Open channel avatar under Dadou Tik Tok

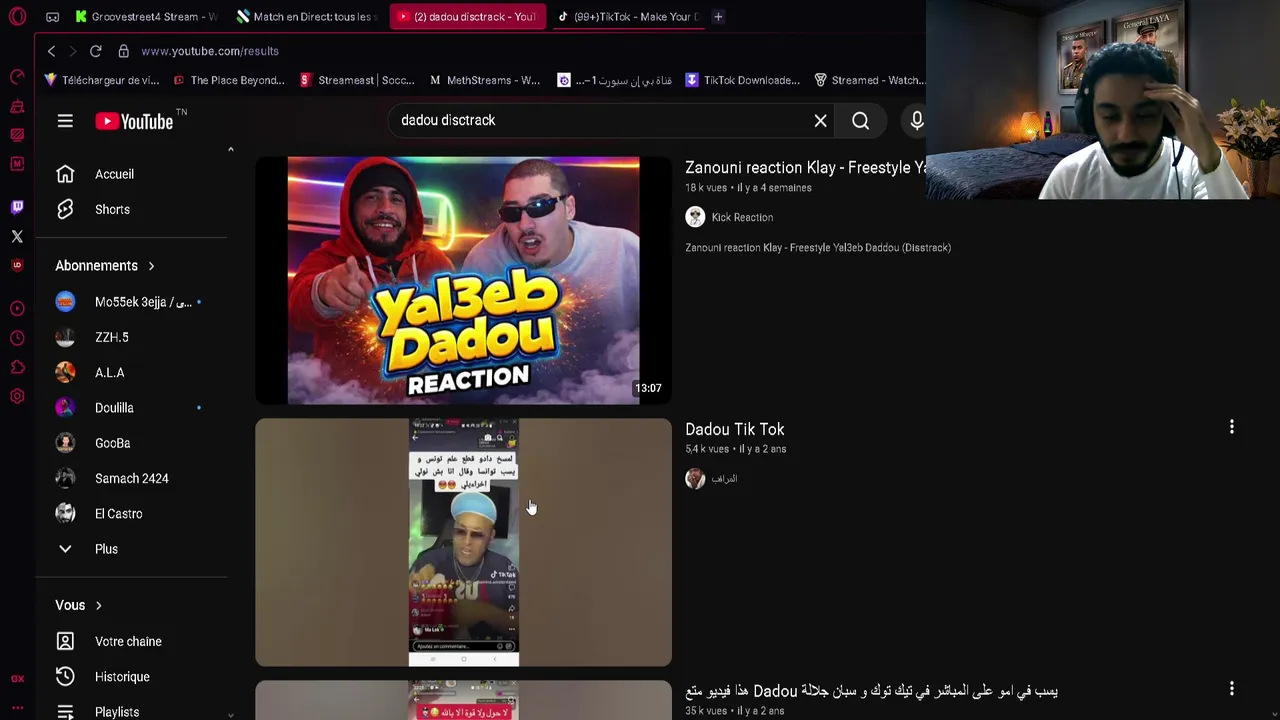click(695, 479)
